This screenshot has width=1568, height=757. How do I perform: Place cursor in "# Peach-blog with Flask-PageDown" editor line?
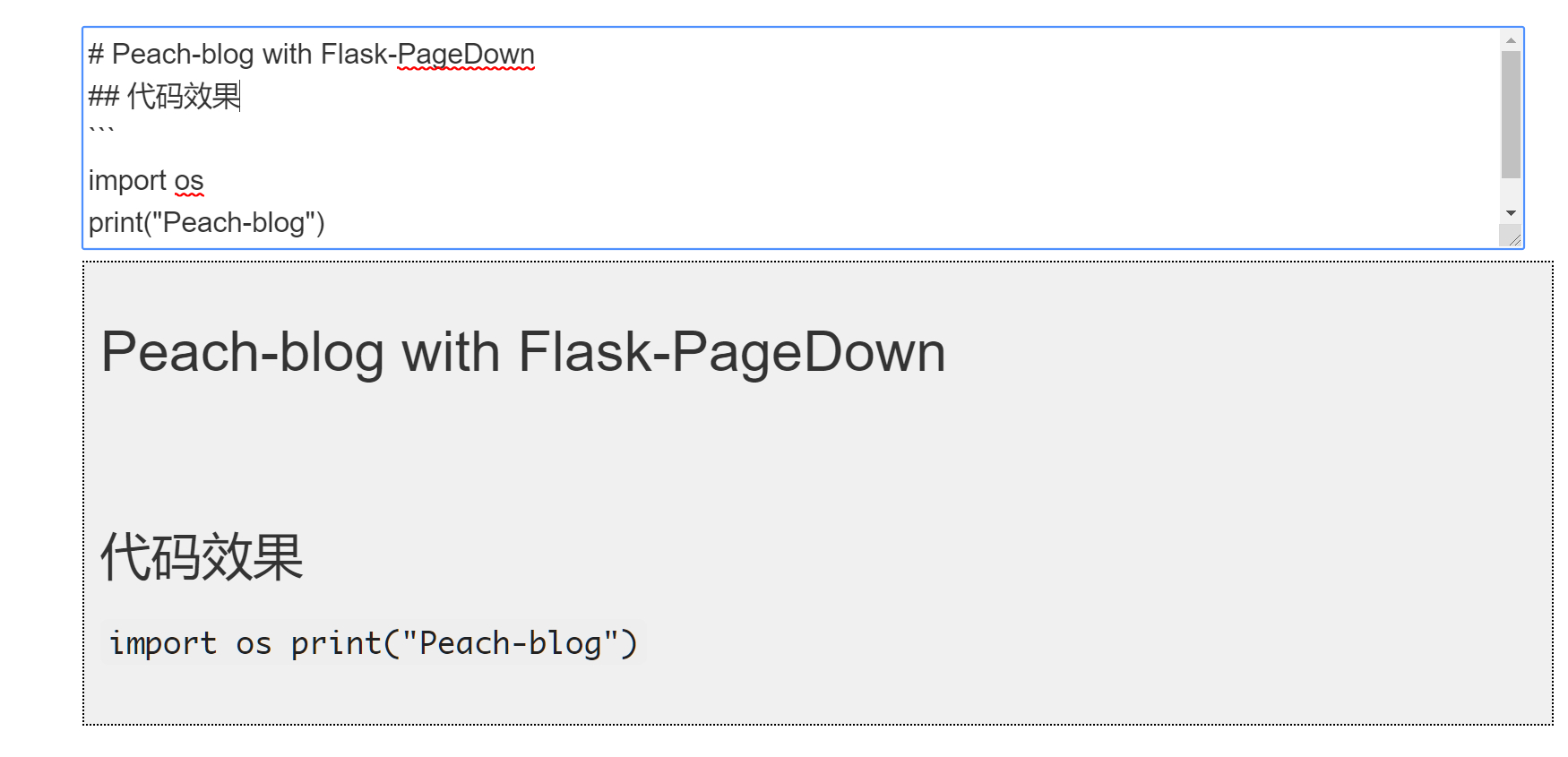coord(311,55)
